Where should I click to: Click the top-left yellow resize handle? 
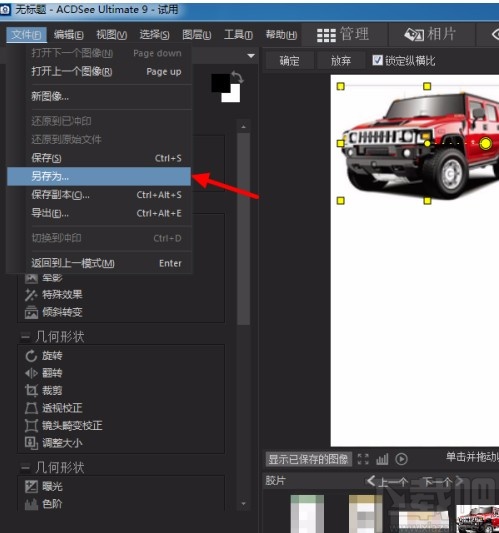[x=341, y=86]
